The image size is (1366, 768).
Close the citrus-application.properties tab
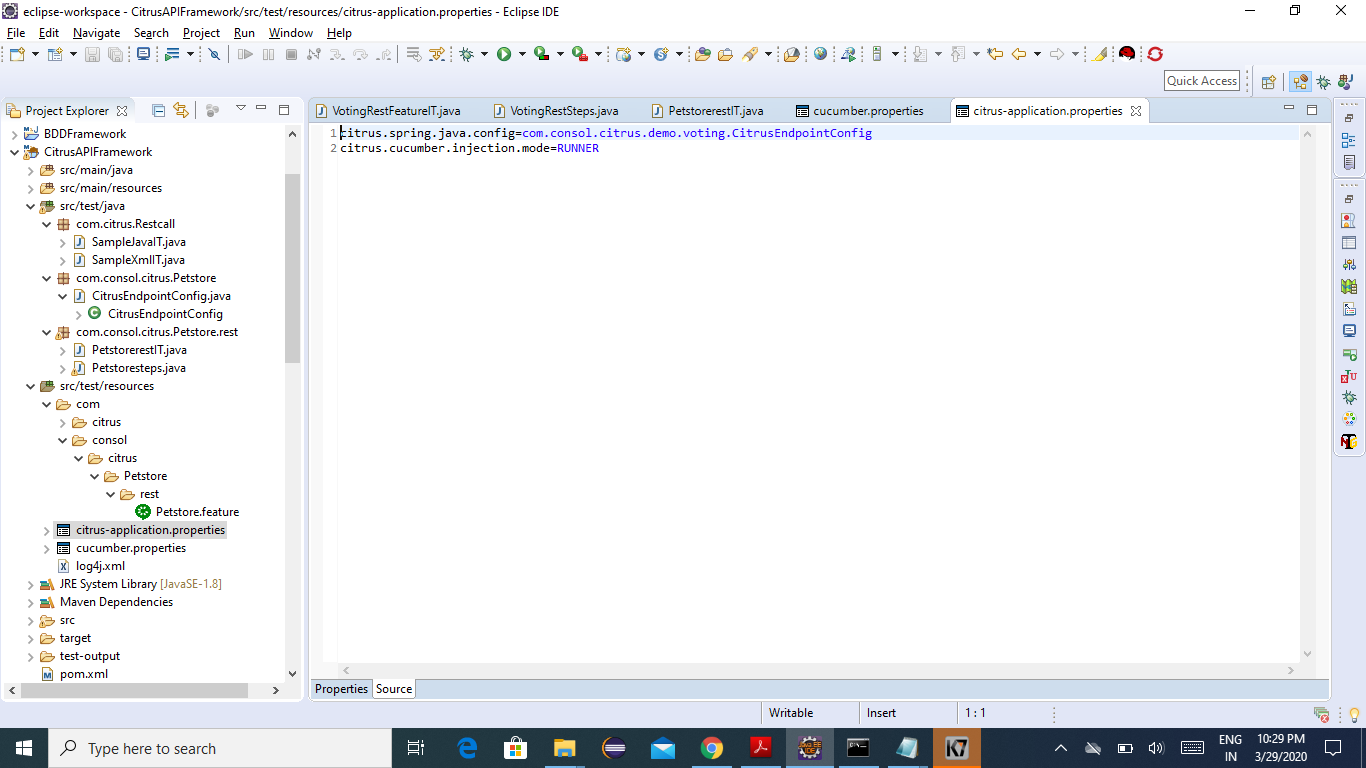pos(1136,111)
